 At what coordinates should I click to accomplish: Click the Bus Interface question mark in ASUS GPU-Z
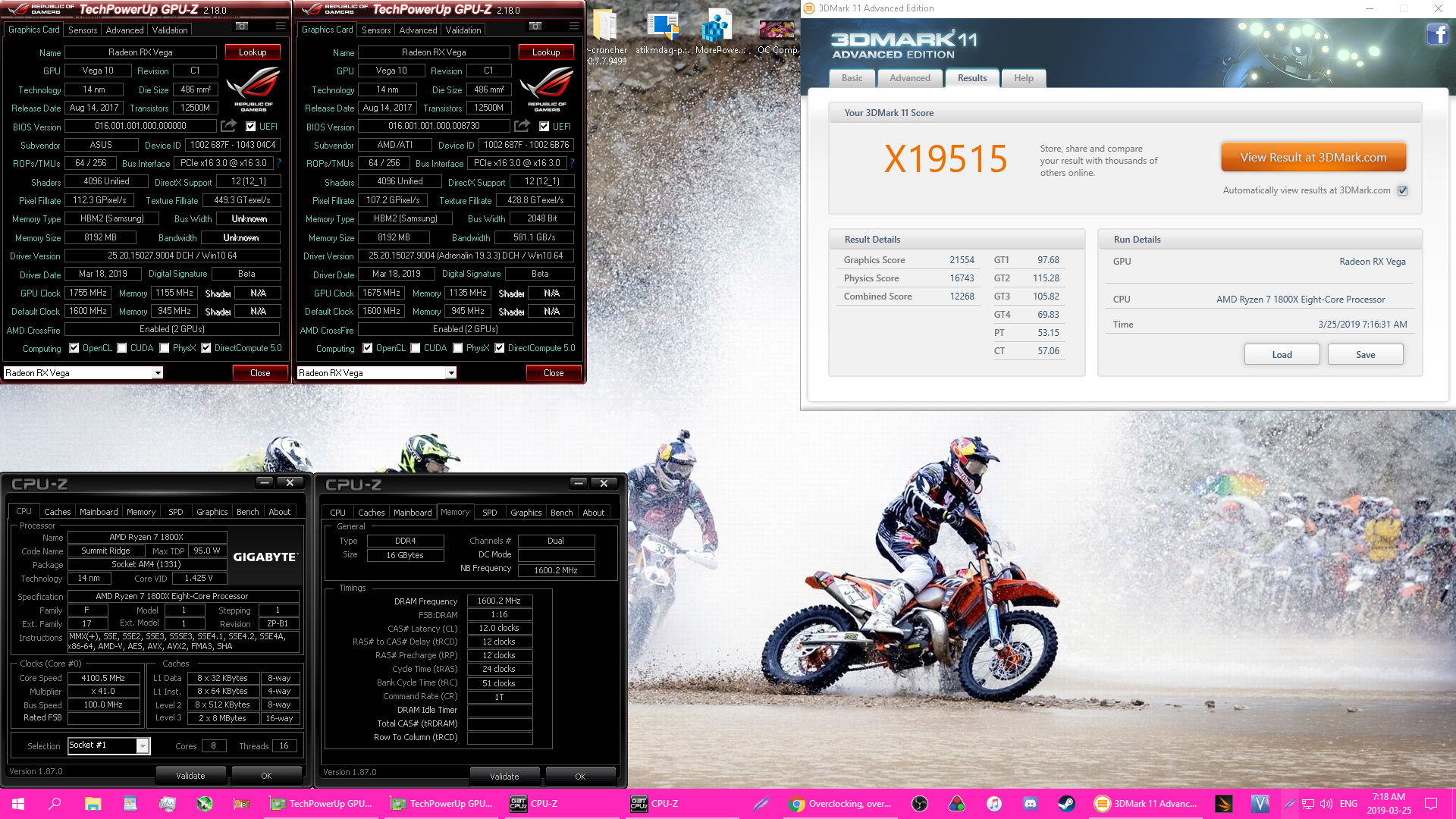click(278, 163)
